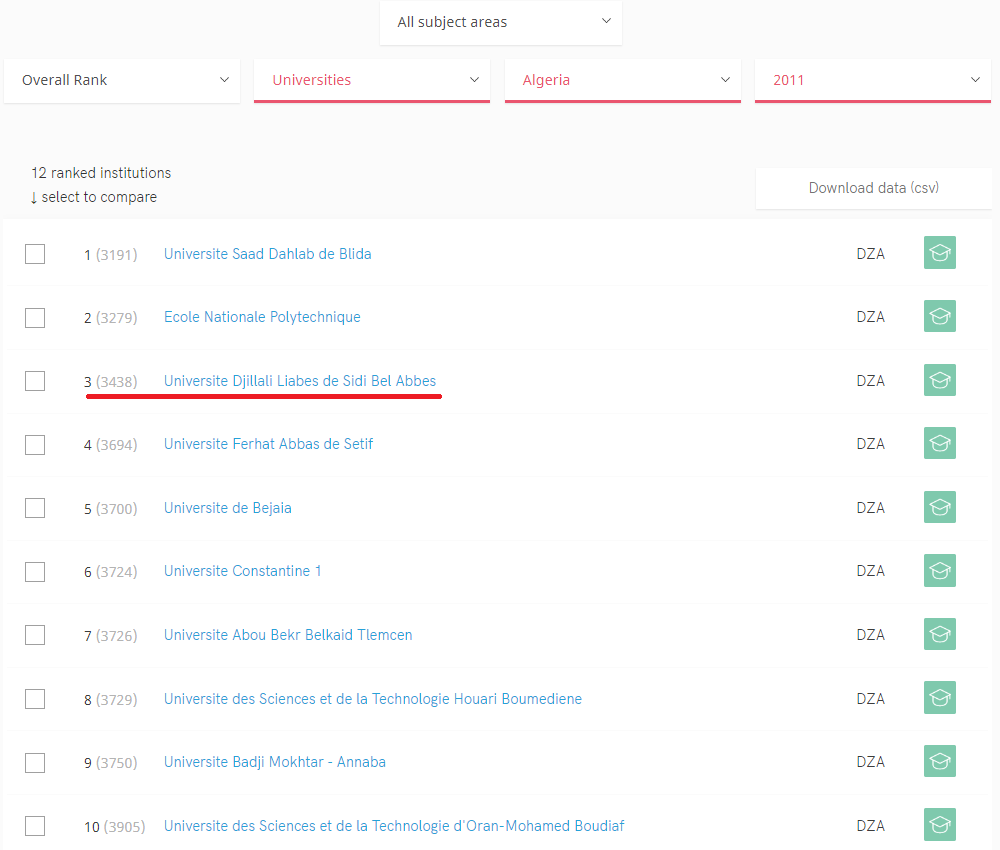Click graduation cap icon for Ecole Nationale Polytechnique

(x=939, y=316)
